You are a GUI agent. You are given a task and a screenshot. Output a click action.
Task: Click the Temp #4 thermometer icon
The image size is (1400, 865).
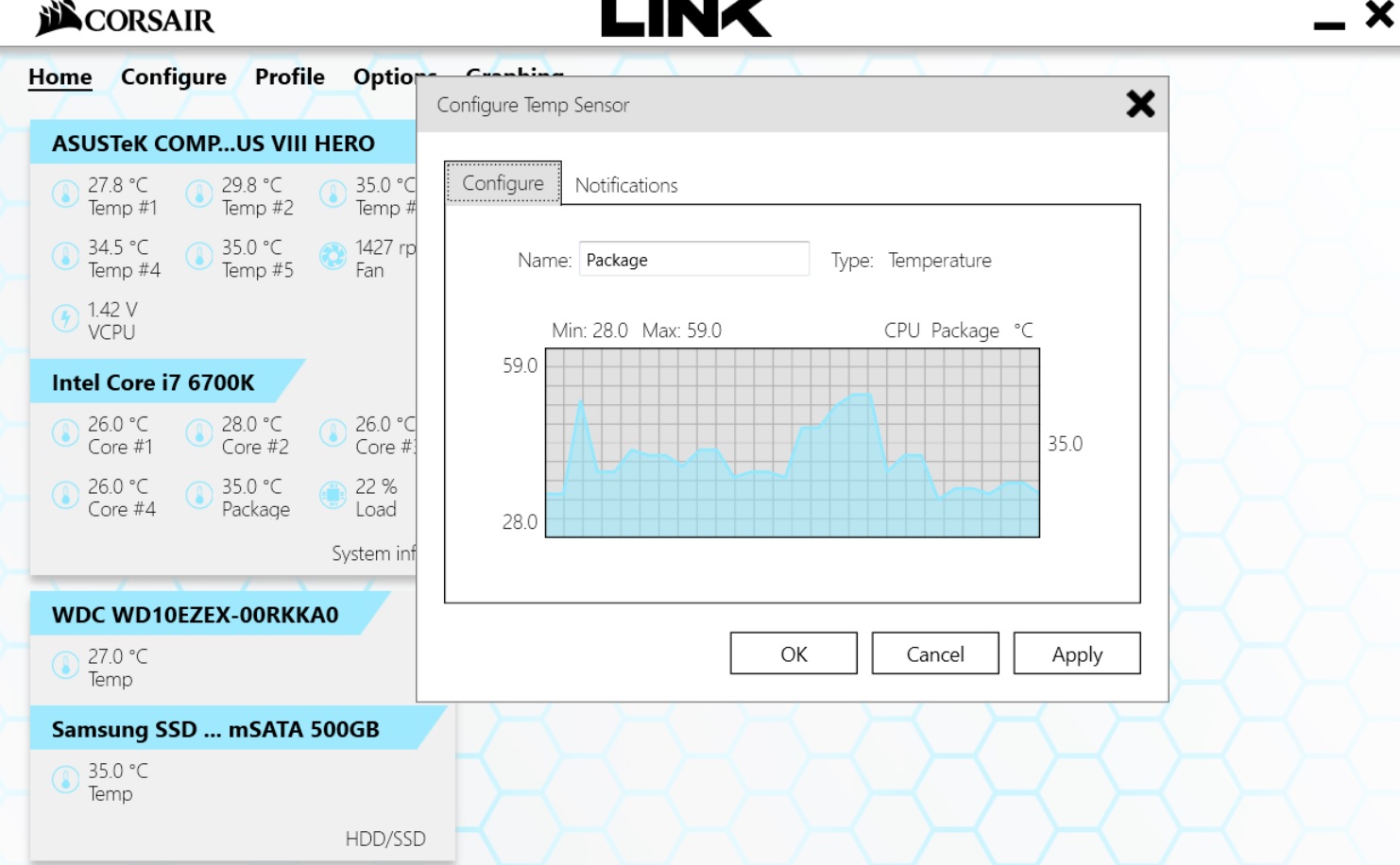[x=65, y=256]
